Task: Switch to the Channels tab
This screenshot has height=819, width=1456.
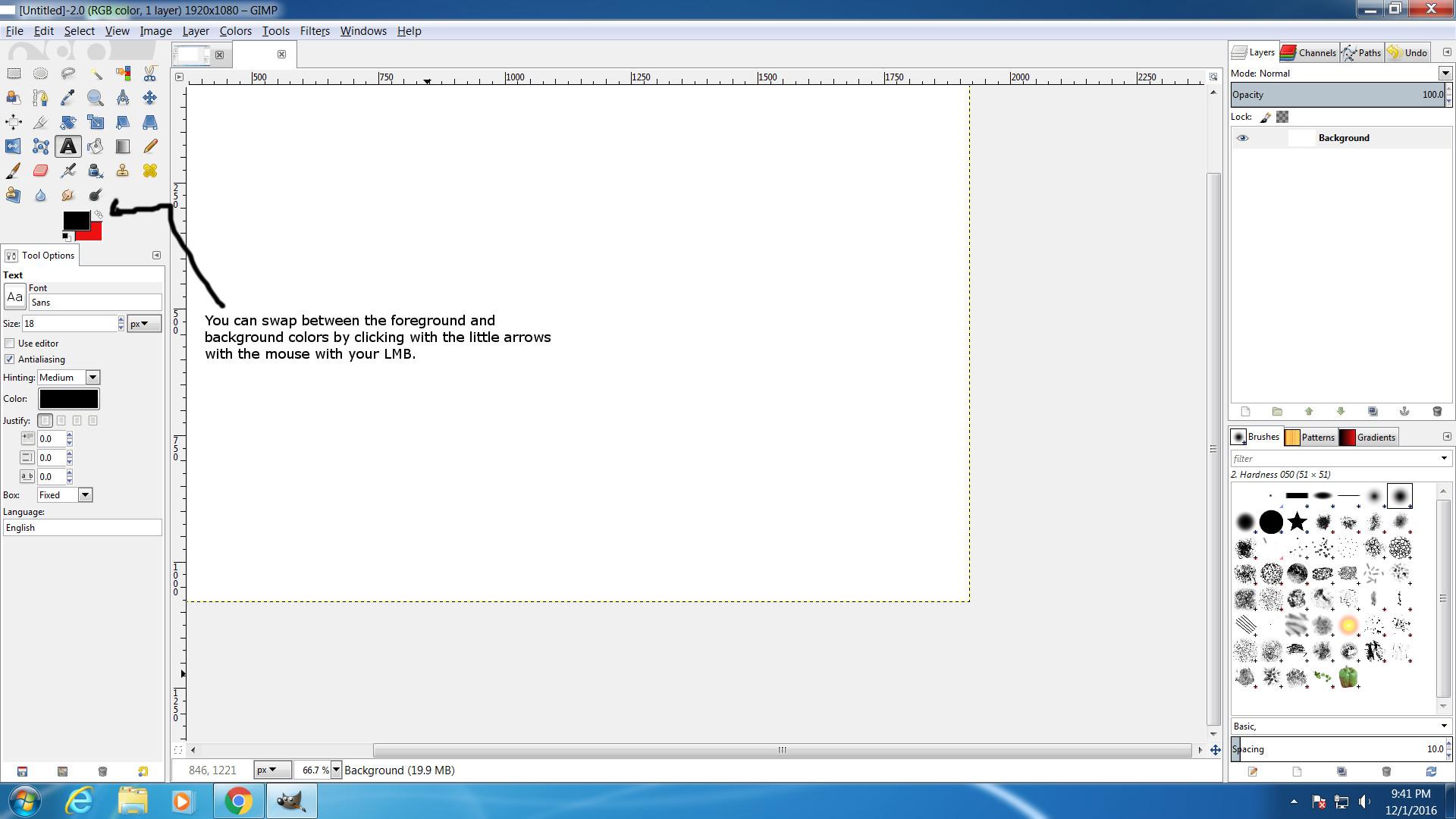Action: click(1309, 52)
